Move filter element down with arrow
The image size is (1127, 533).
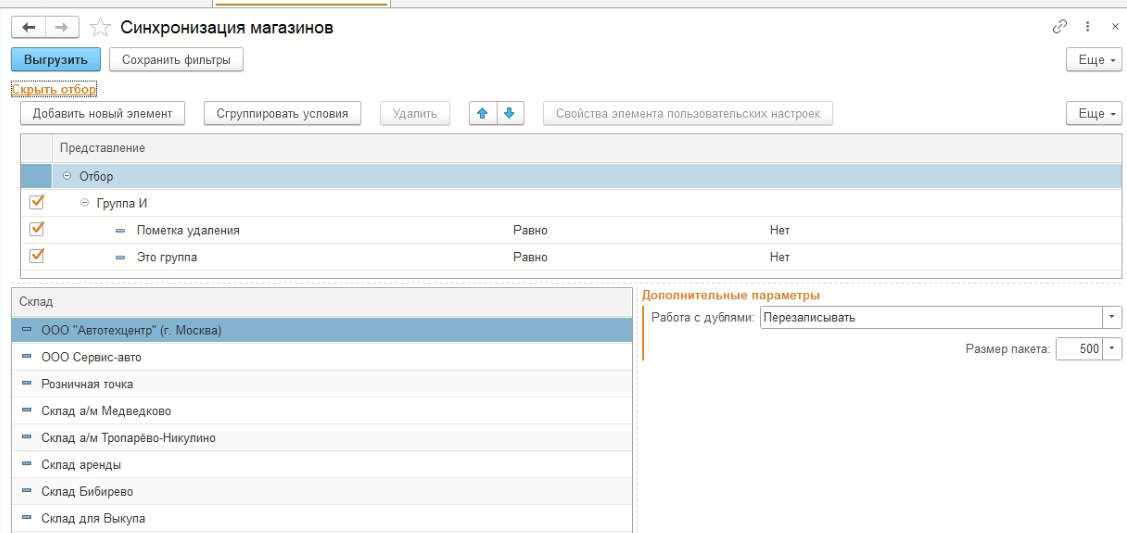509,113
